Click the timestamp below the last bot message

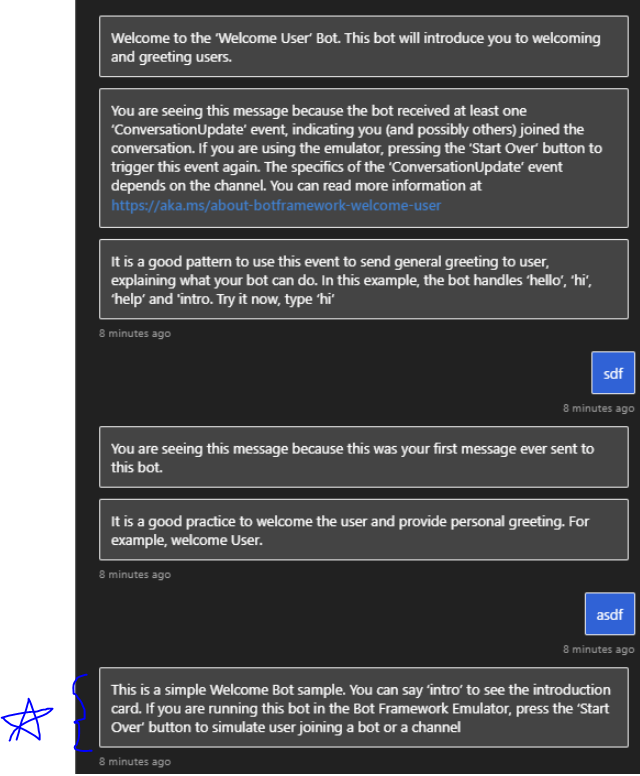point(135,762)
